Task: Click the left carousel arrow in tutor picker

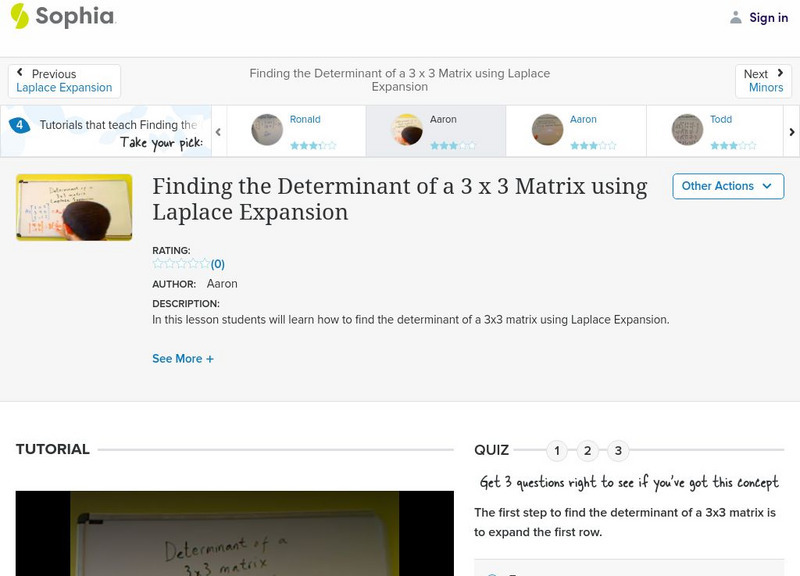Action: (x=216, y=130)
